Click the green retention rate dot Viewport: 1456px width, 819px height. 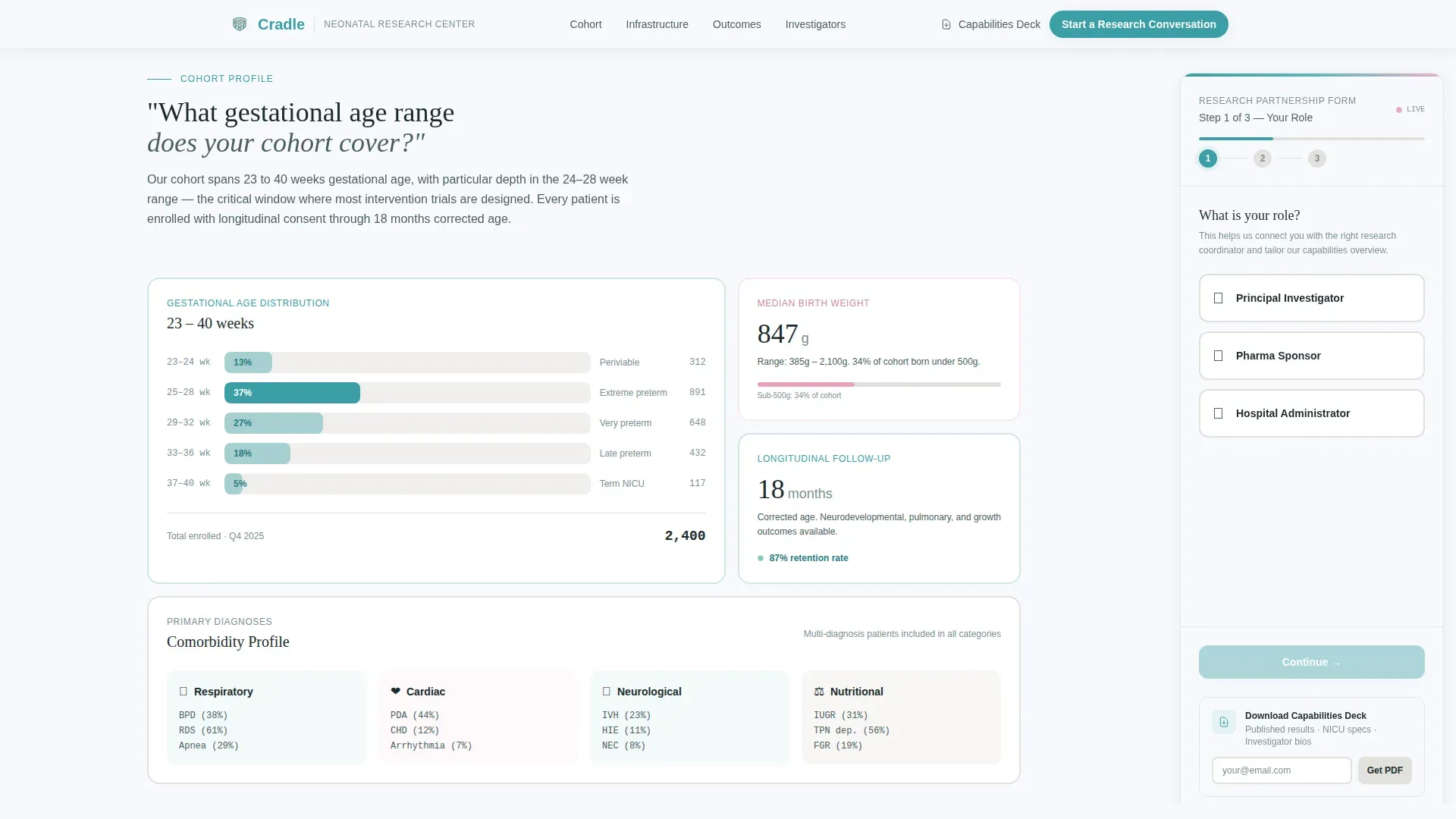click(761, 558)
